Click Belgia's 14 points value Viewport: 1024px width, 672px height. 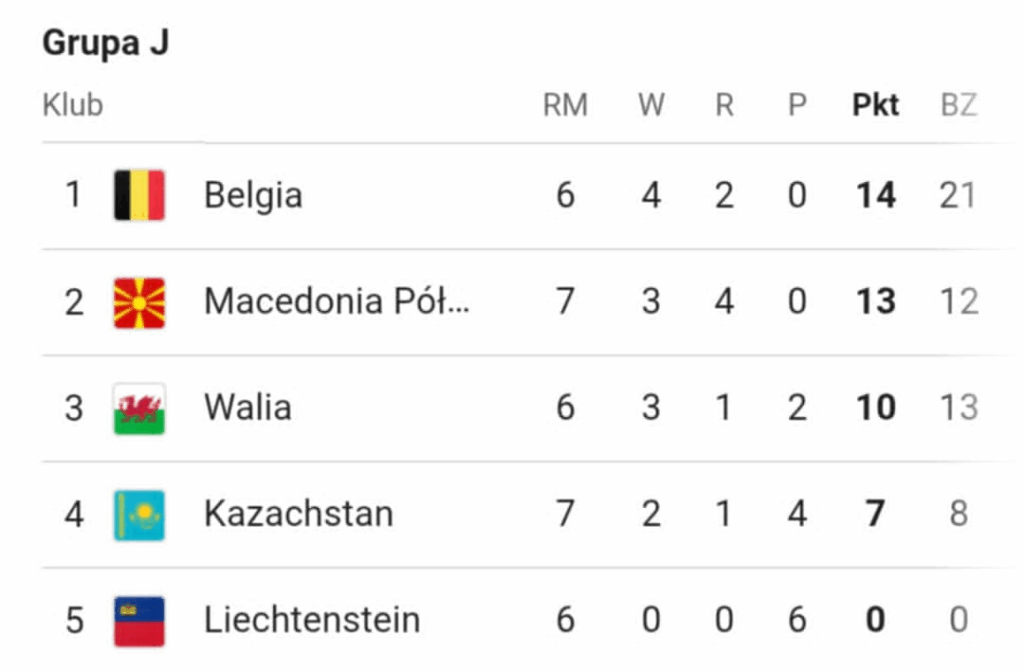(x=875, y=195)
